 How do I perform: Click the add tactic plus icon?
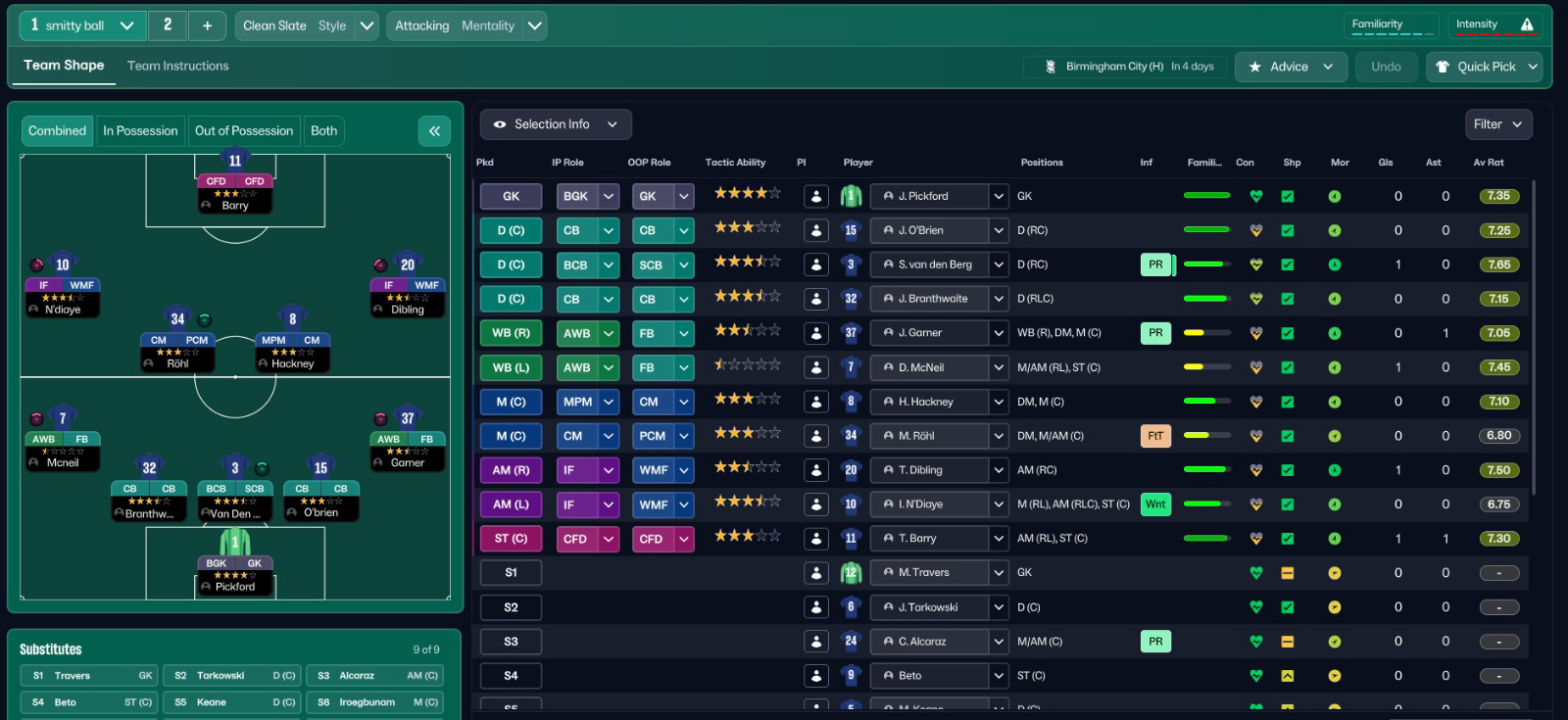coord(207,25)
